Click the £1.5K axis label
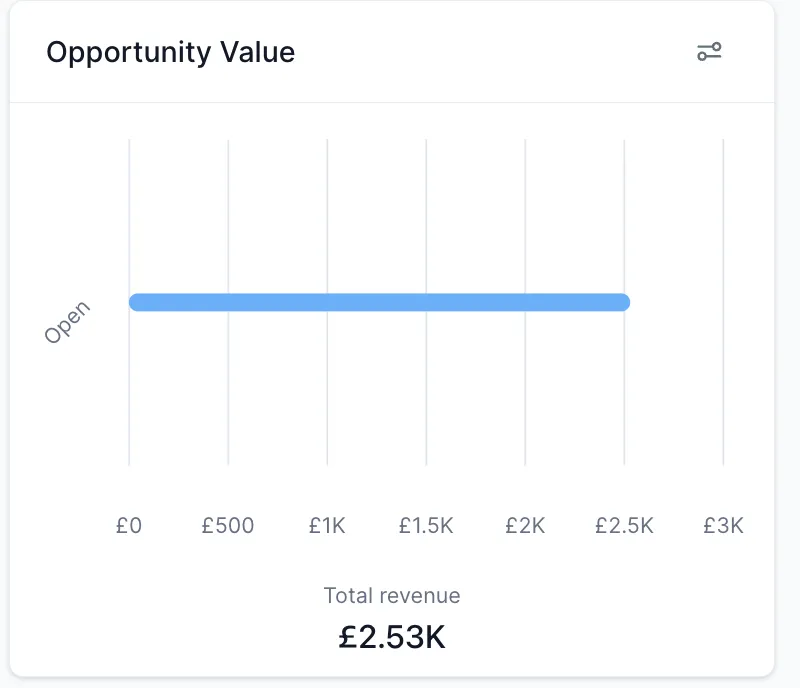The height and width of the screenshot is (688, 800). [x=426, y=525]
